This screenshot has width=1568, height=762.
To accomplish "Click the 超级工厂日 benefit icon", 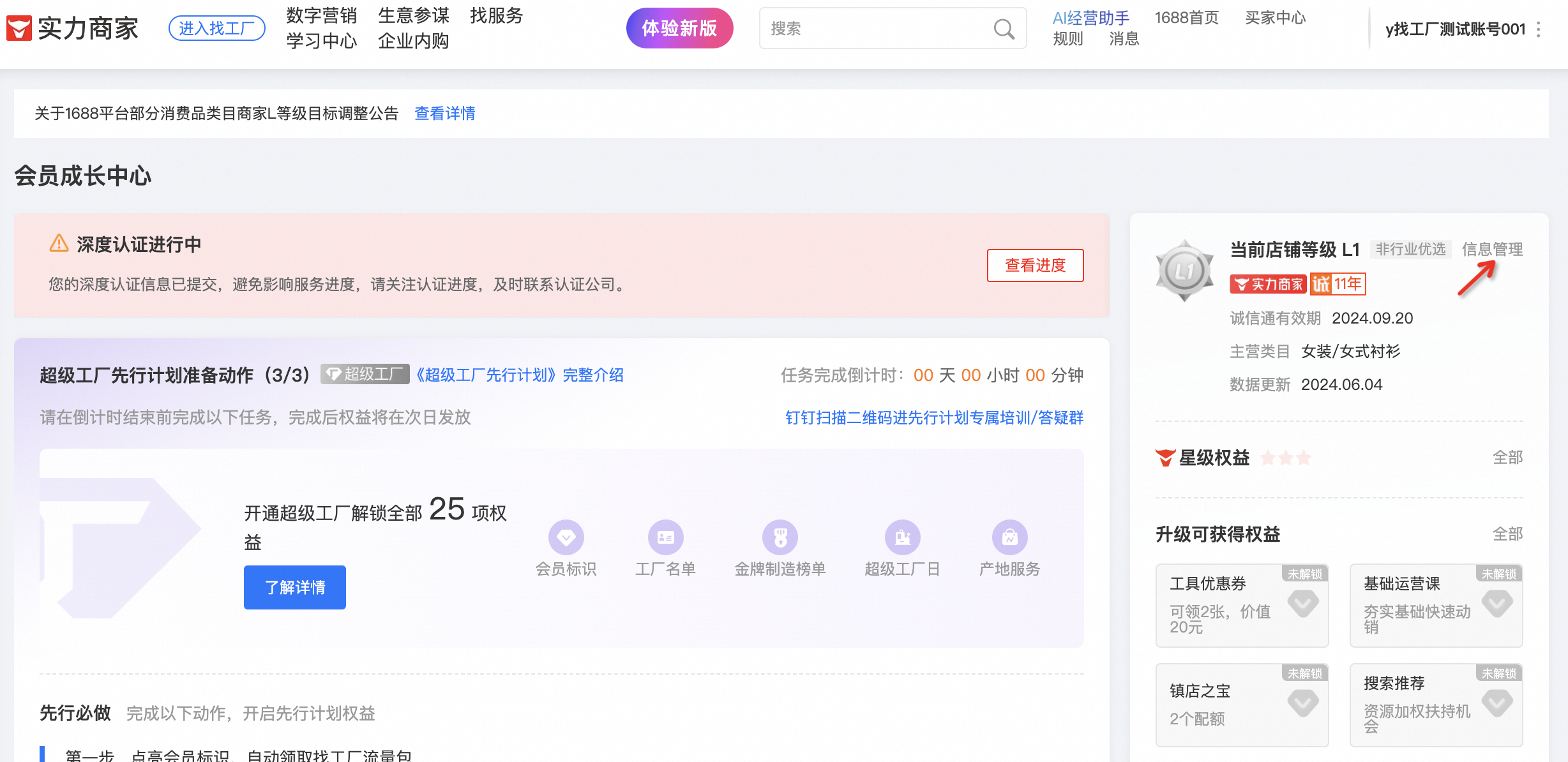I will 902,537.
